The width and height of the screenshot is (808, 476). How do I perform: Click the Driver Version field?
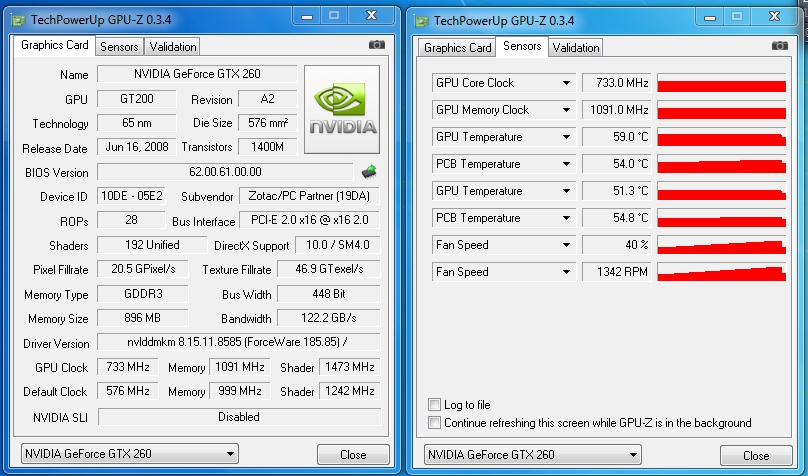(239, 342)
